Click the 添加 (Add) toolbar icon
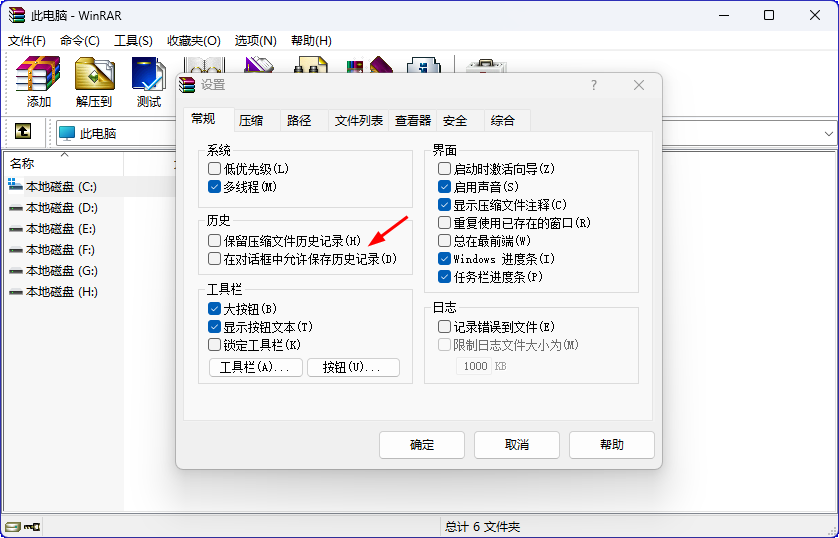Image resolution: width=839 pixels, height=538 pixels. point(38,74)
